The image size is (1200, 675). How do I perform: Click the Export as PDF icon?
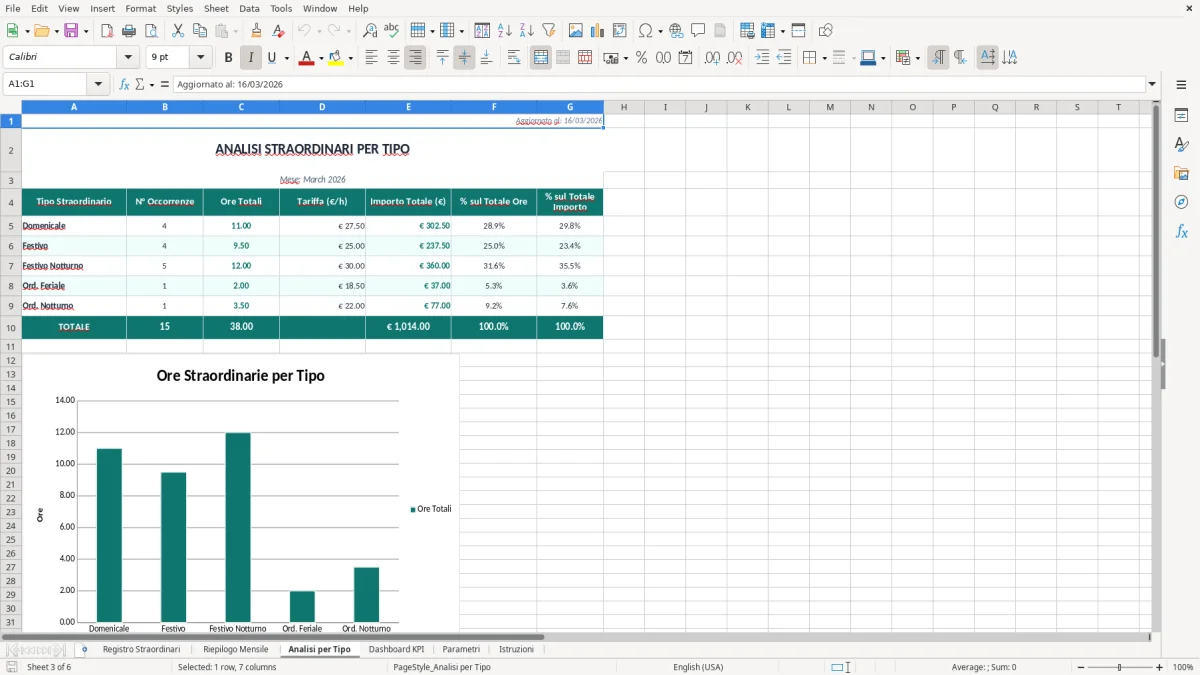point(106,31)
